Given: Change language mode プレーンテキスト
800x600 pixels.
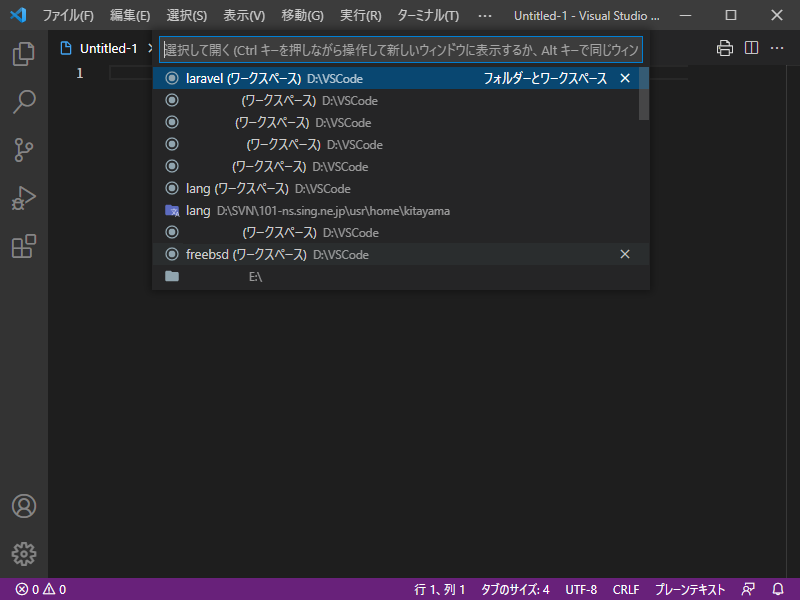Looking at the screenshot, I should pos(690,589).
